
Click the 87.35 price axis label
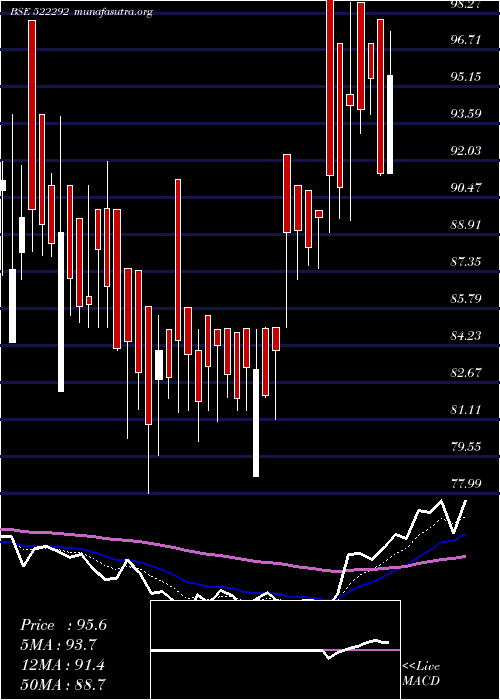pyautogui.click(x=466, y=262)
